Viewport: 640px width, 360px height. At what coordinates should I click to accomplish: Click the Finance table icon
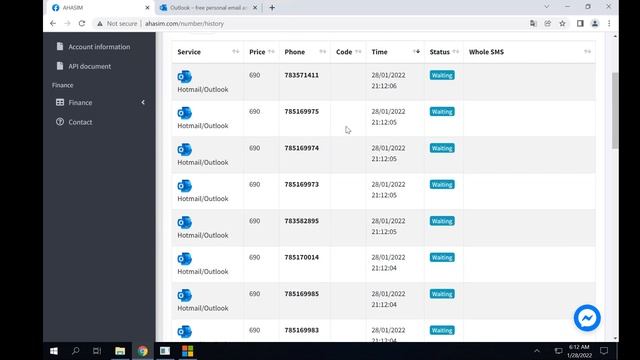click(60, 102)
